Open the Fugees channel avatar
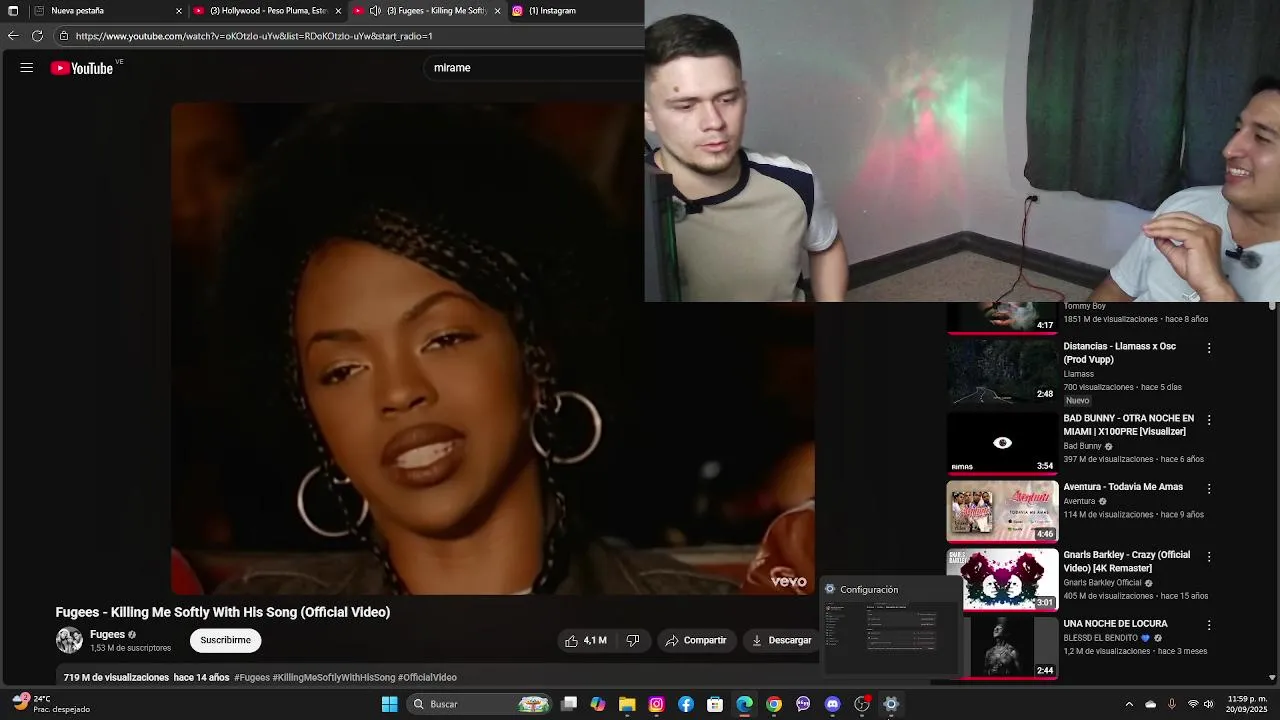1280x720 pixels. click(69, 640)
